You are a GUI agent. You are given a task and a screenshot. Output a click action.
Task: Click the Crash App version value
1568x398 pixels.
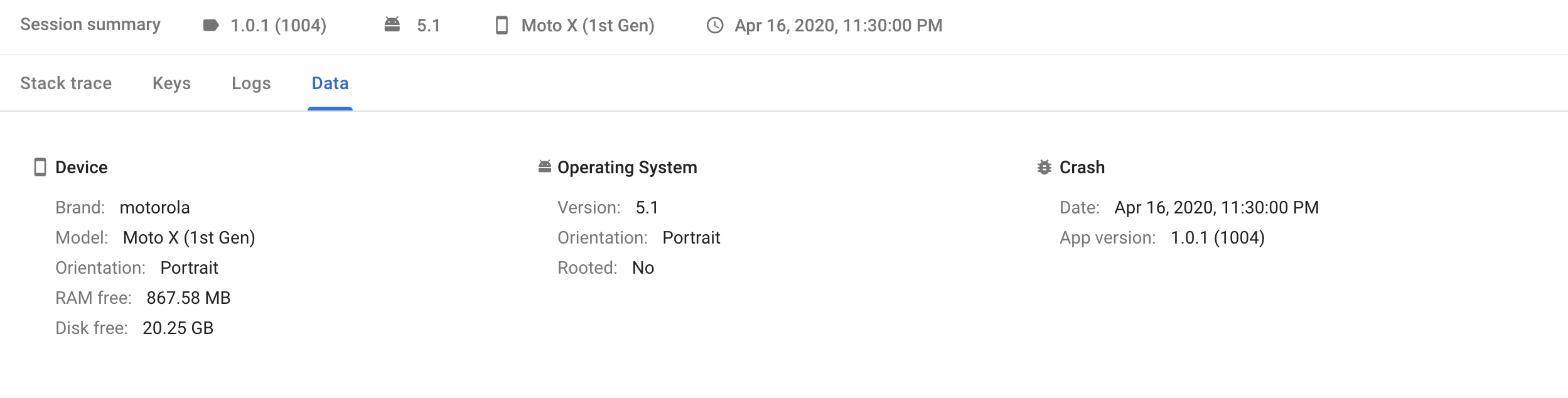[x=1218, y=237]
